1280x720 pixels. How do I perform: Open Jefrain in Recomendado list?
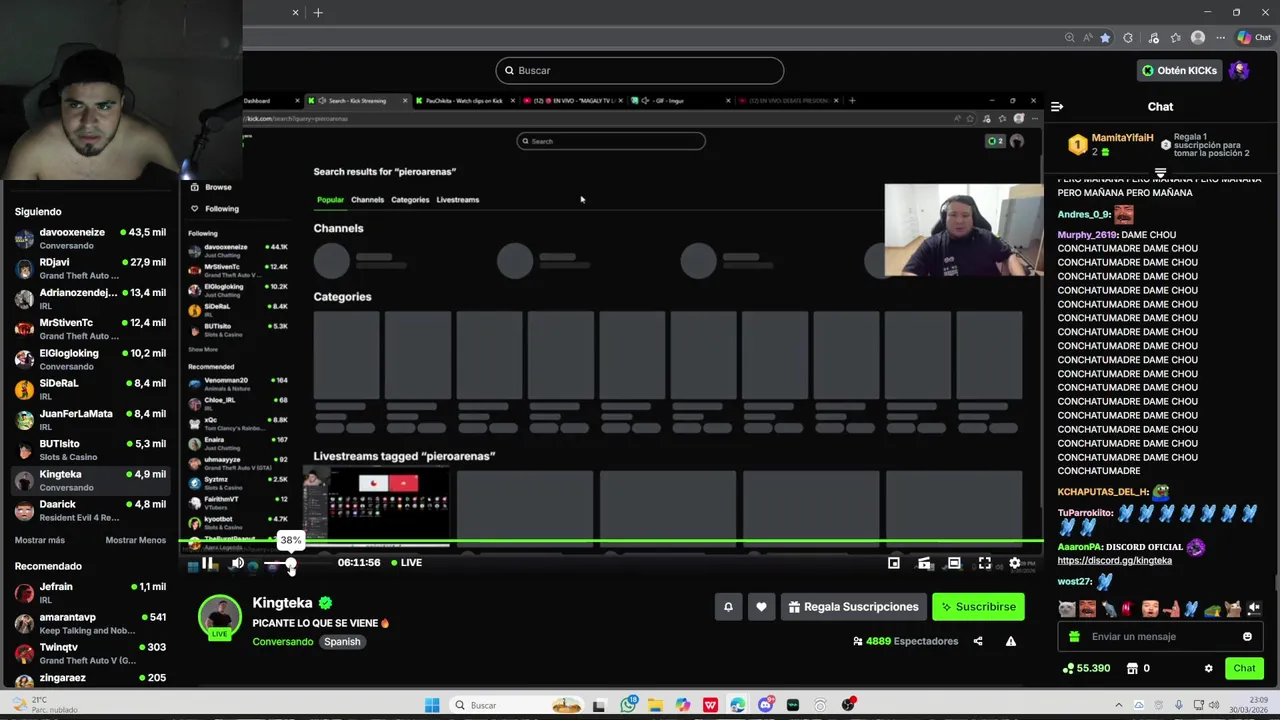coord(91,593)
